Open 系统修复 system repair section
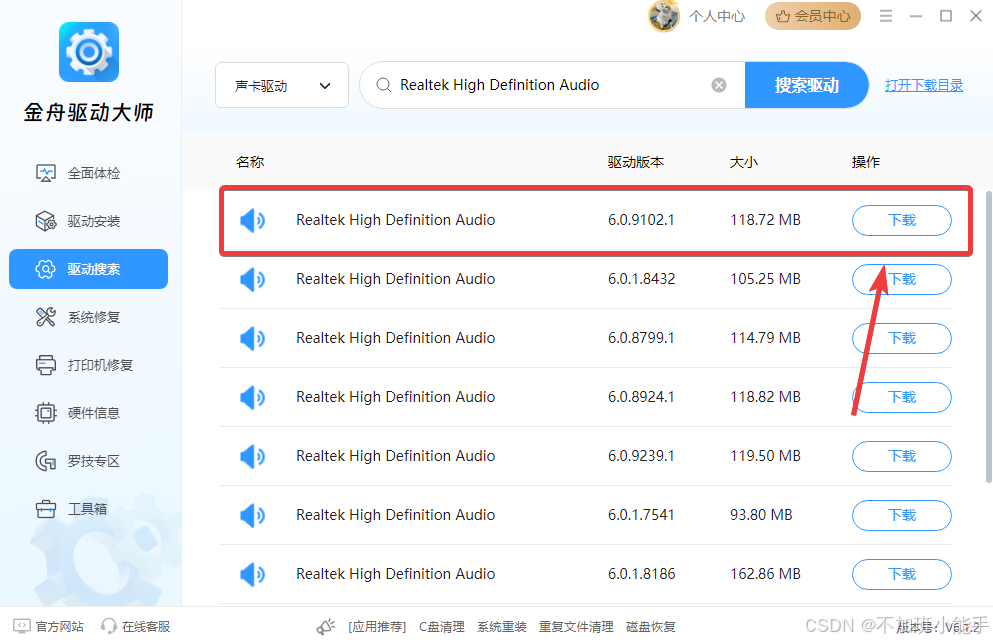The width and height of the screenshot is (993, 643). tap(88, 317)
